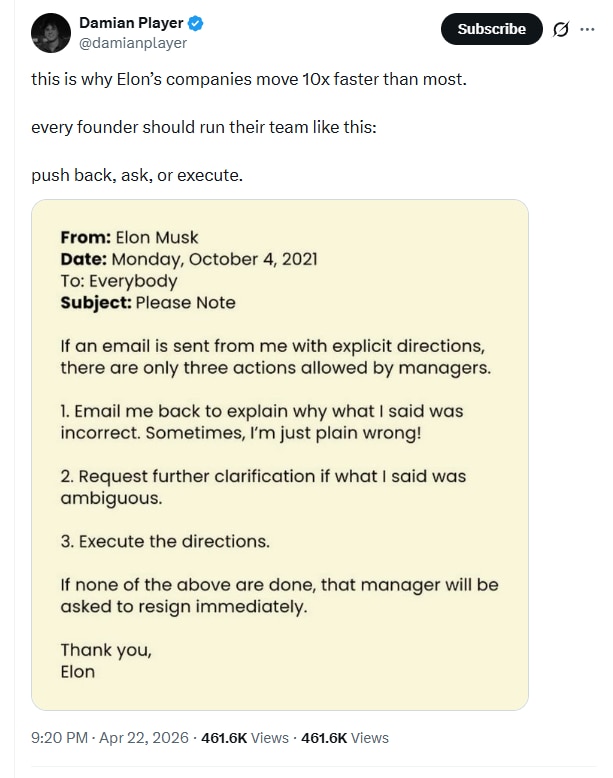The height and width of the screenshot is (778, 613).
Task: Click the first 461.6K Views counter
Action: 244,738
